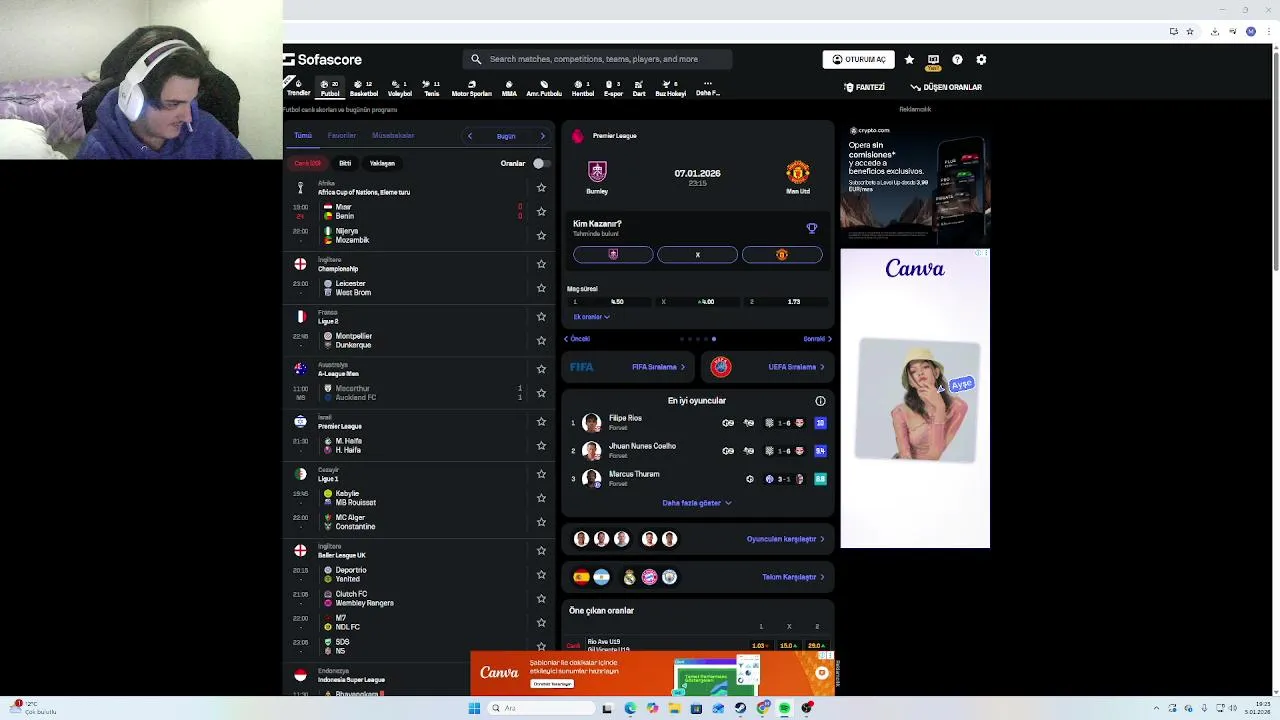Go to next day arrow beside Bugün
The image size is (1280, 720).
(543, 136)
